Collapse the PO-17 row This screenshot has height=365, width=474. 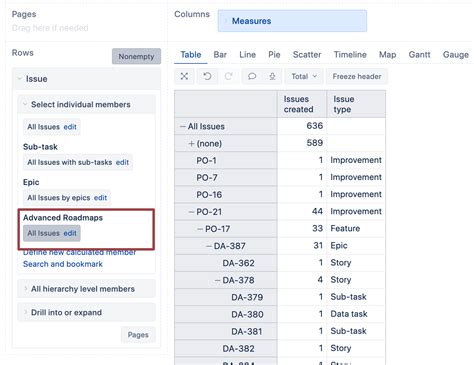pos(200,229)
